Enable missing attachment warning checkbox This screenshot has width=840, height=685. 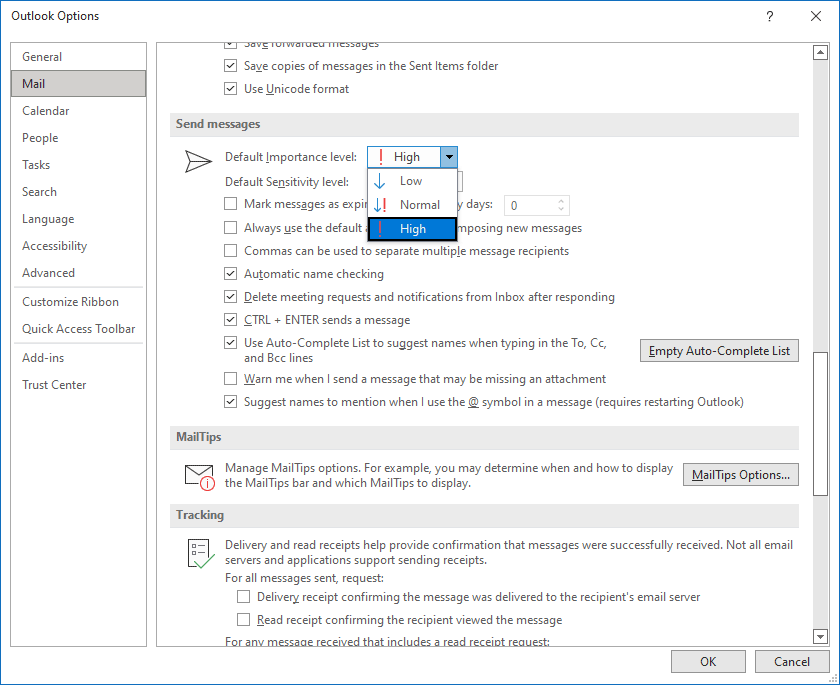coord(231,379)
